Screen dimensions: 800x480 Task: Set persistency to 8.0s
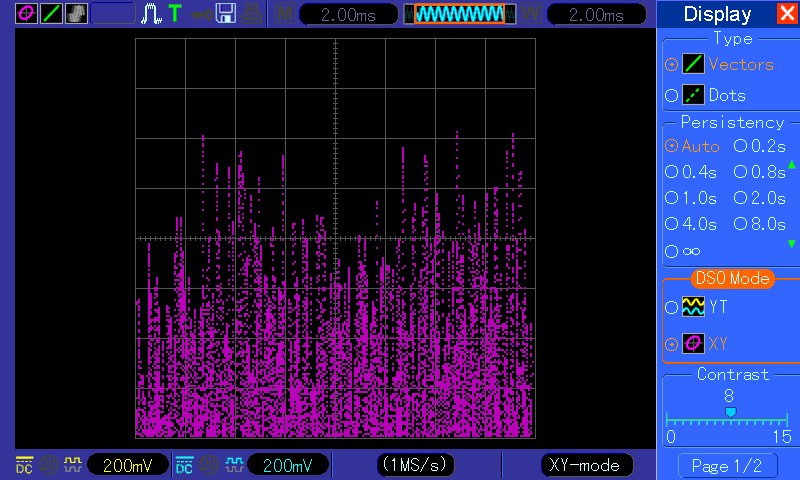[740, 224]
